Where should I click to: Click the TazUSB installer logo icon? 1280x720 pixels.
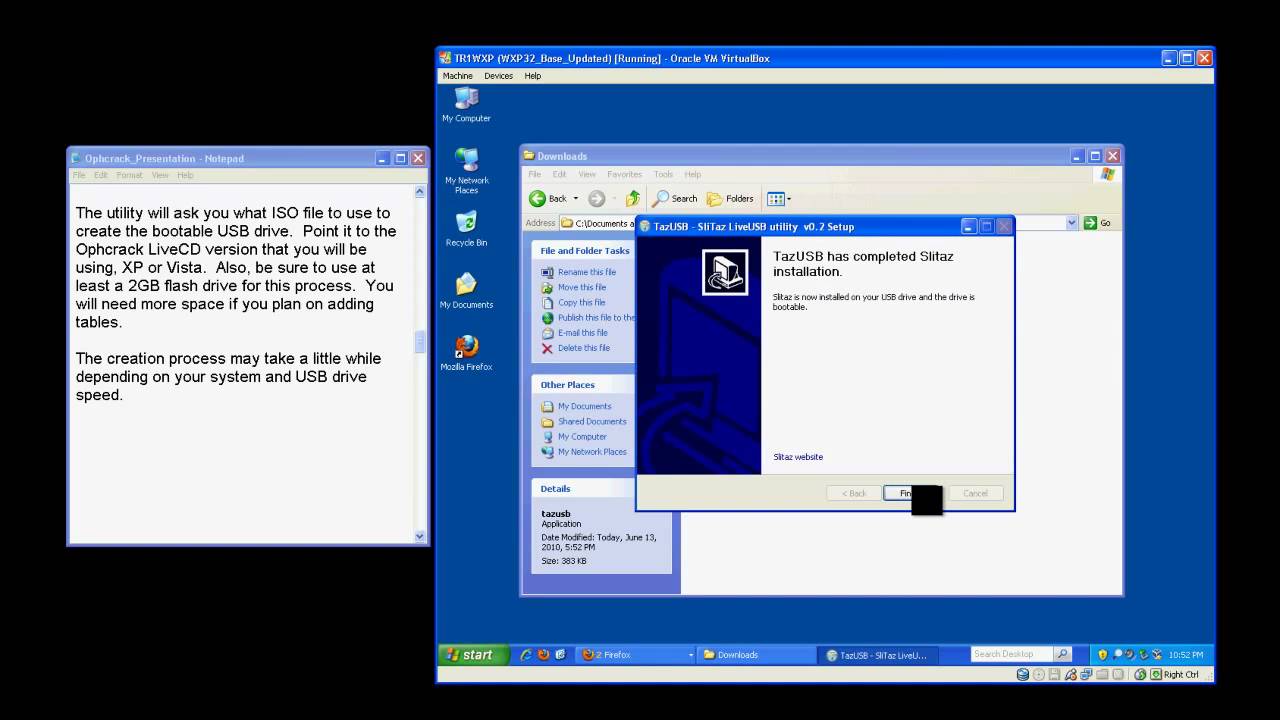(x=725, y=272)
